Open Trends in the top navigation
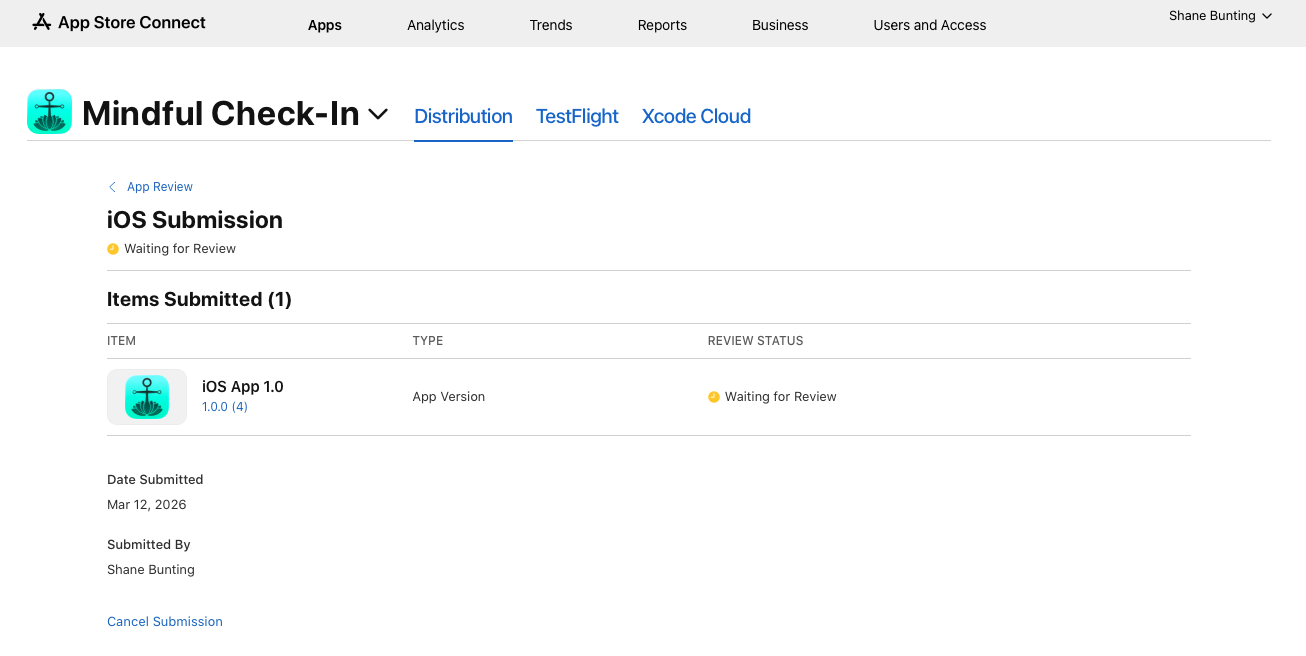The height and width of the screenshot is (656, 1306). [x=551, y=25]
